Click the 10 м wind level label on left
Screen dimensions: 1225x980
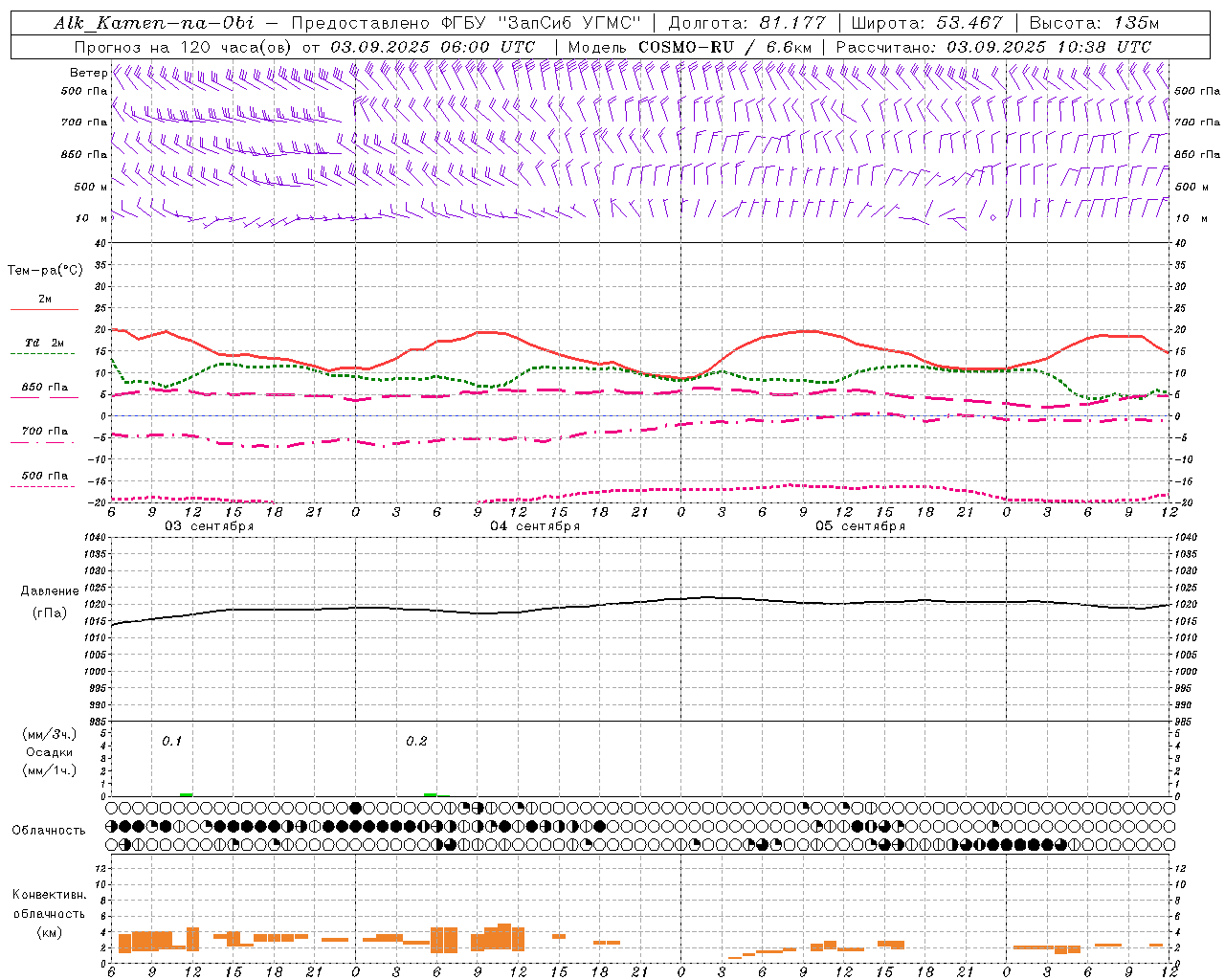pos(91,218)
